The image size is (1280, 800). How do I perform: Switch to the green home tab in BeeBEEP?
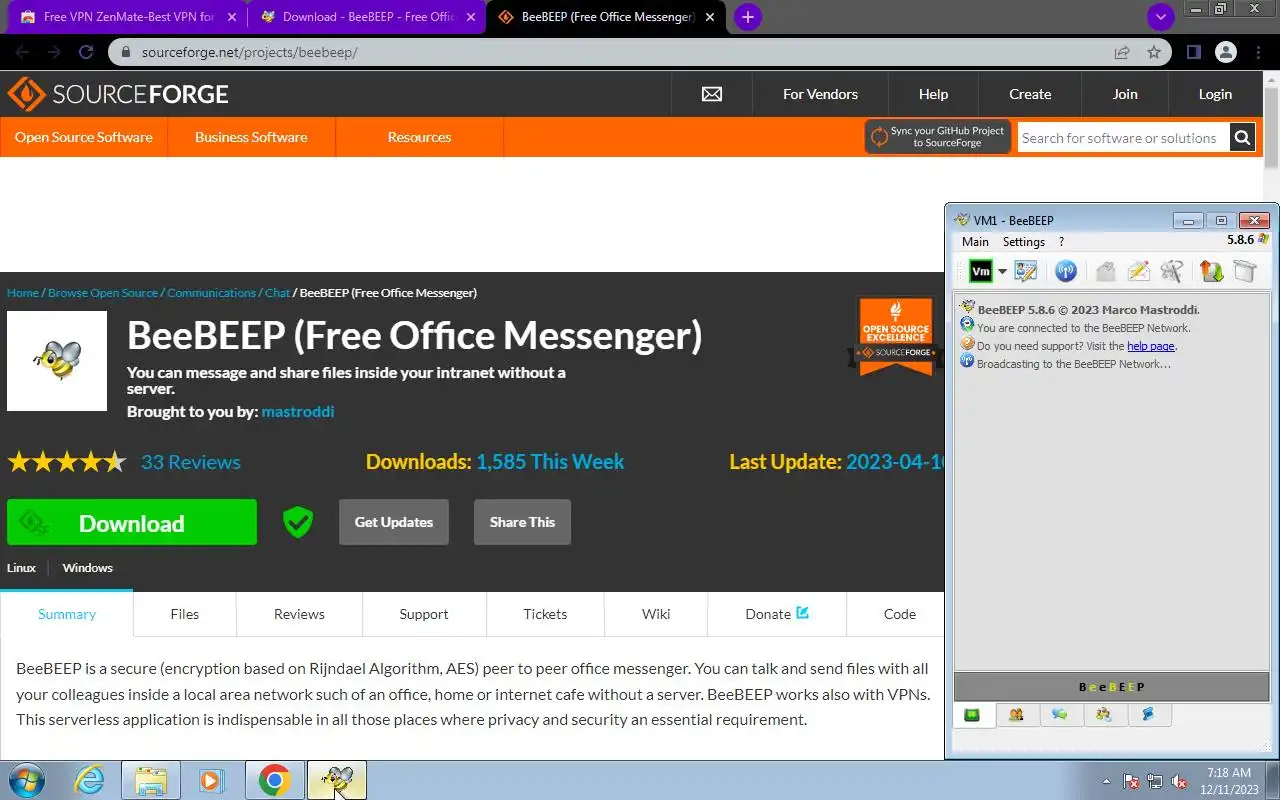pos(972,715)
